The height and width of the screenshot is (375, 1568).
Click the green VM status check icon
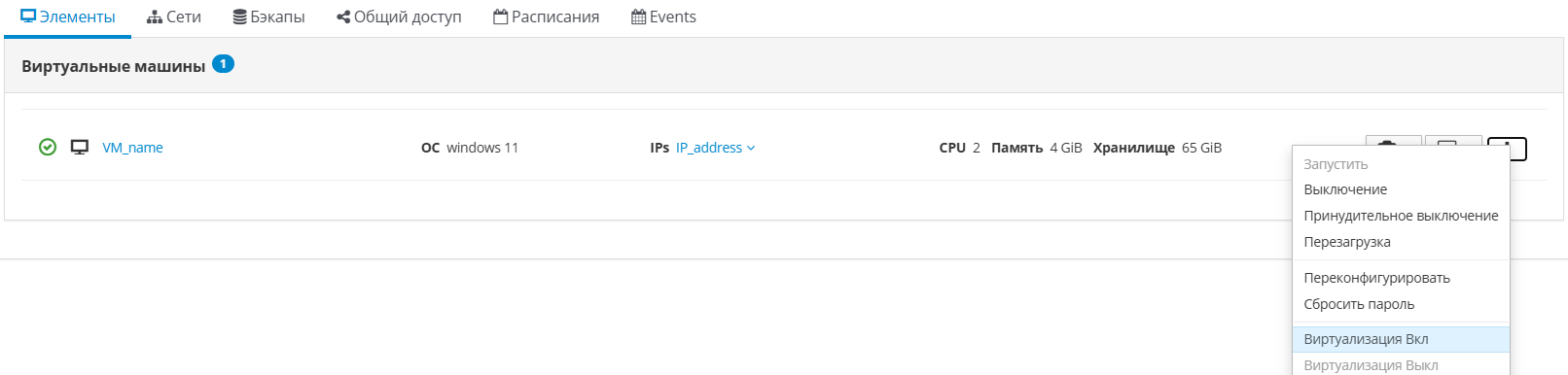(x=48, y=147)
